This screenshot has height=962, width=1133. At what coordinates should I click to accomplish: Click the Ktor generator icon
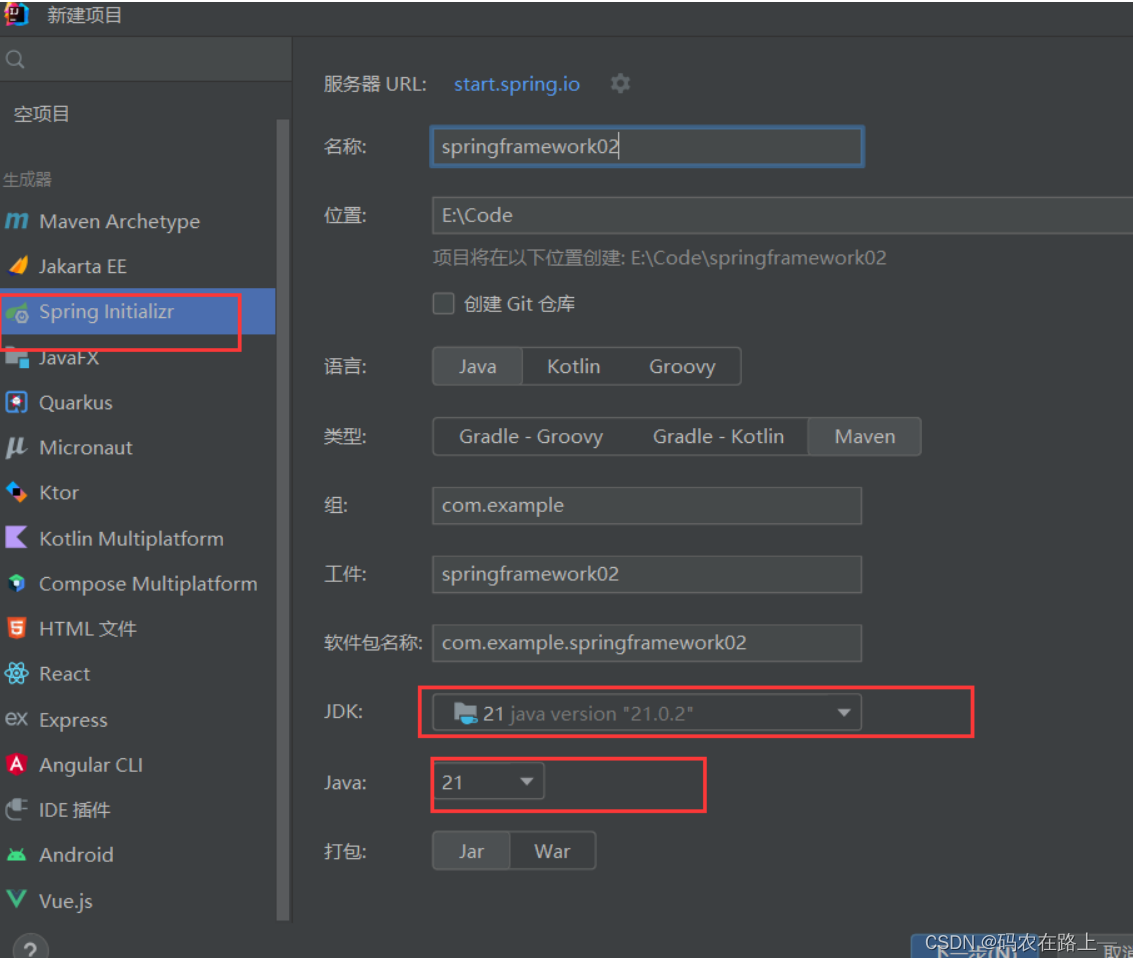(x=17, y=492)
